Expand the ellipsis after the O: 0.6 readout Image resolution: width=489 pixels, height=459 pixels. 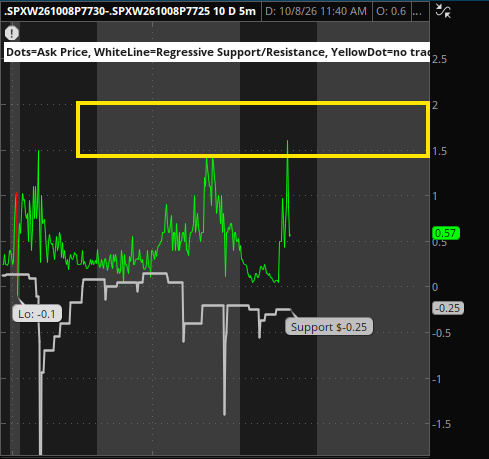[x=417, y=12]
